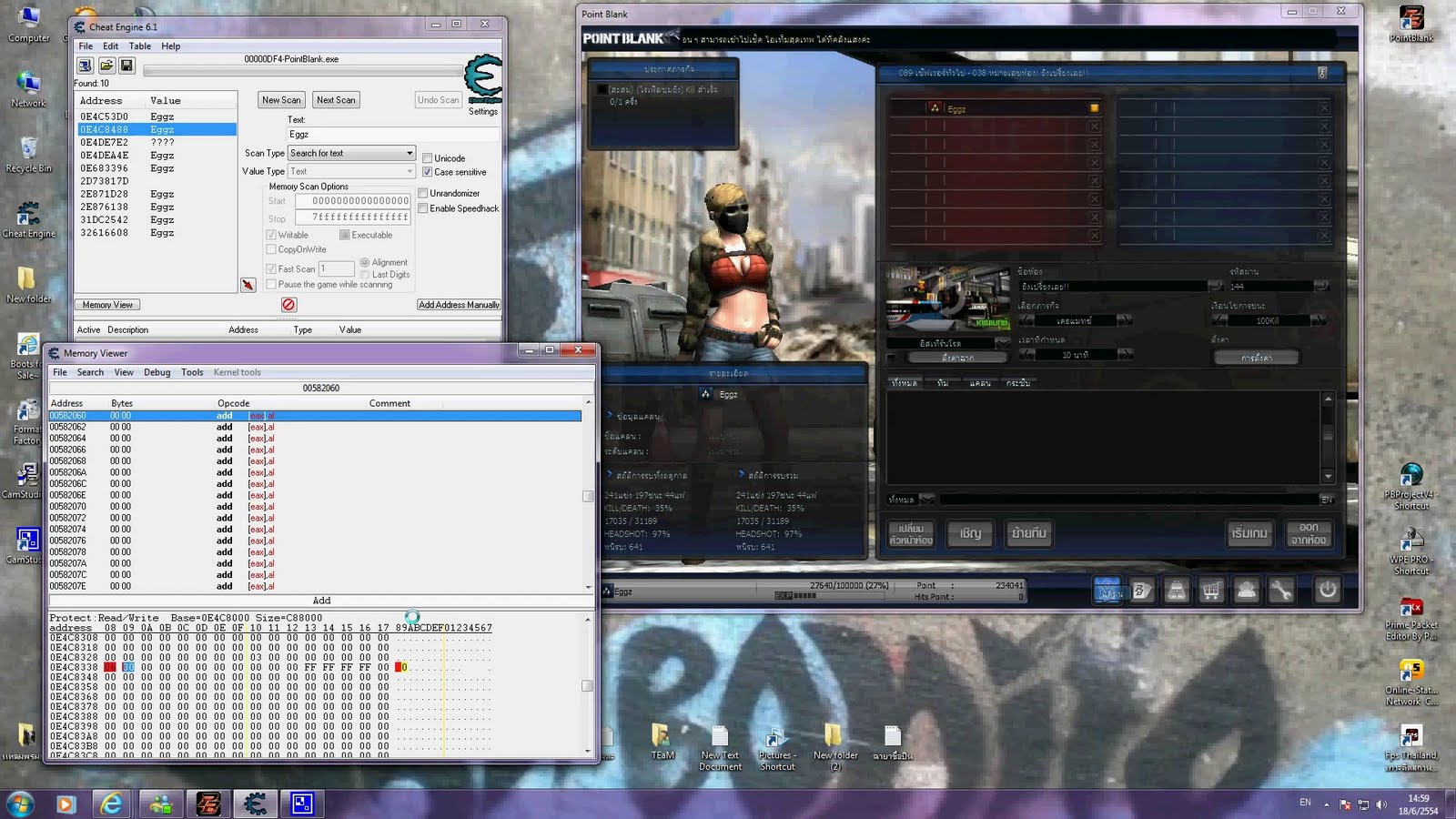Toggle Enable Speedhack checkbox
The height and width of the screenshot is (819, 1456).
(x=423, y=208)
